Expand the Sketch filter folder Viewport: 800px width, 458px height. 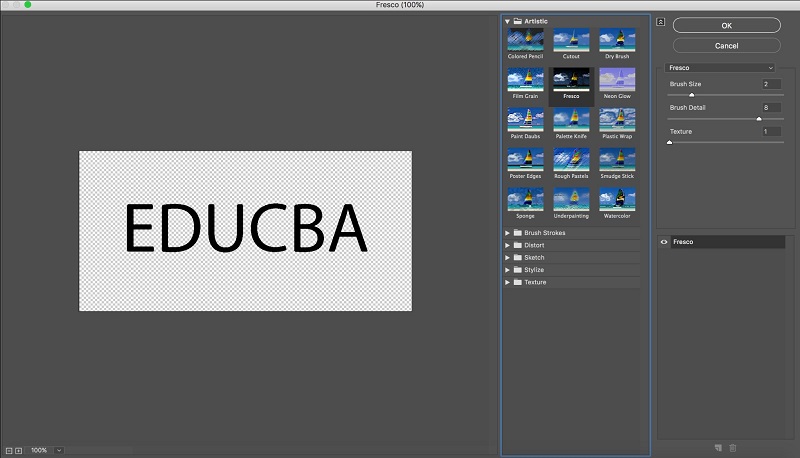[x=507, y=258]
